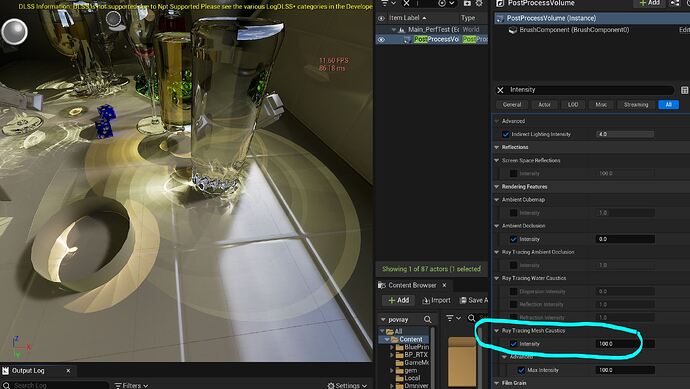690x389 pixels.
Task: Enable Ambient Cubemap Intensity checkbox
Action: [x=513, y=213]
